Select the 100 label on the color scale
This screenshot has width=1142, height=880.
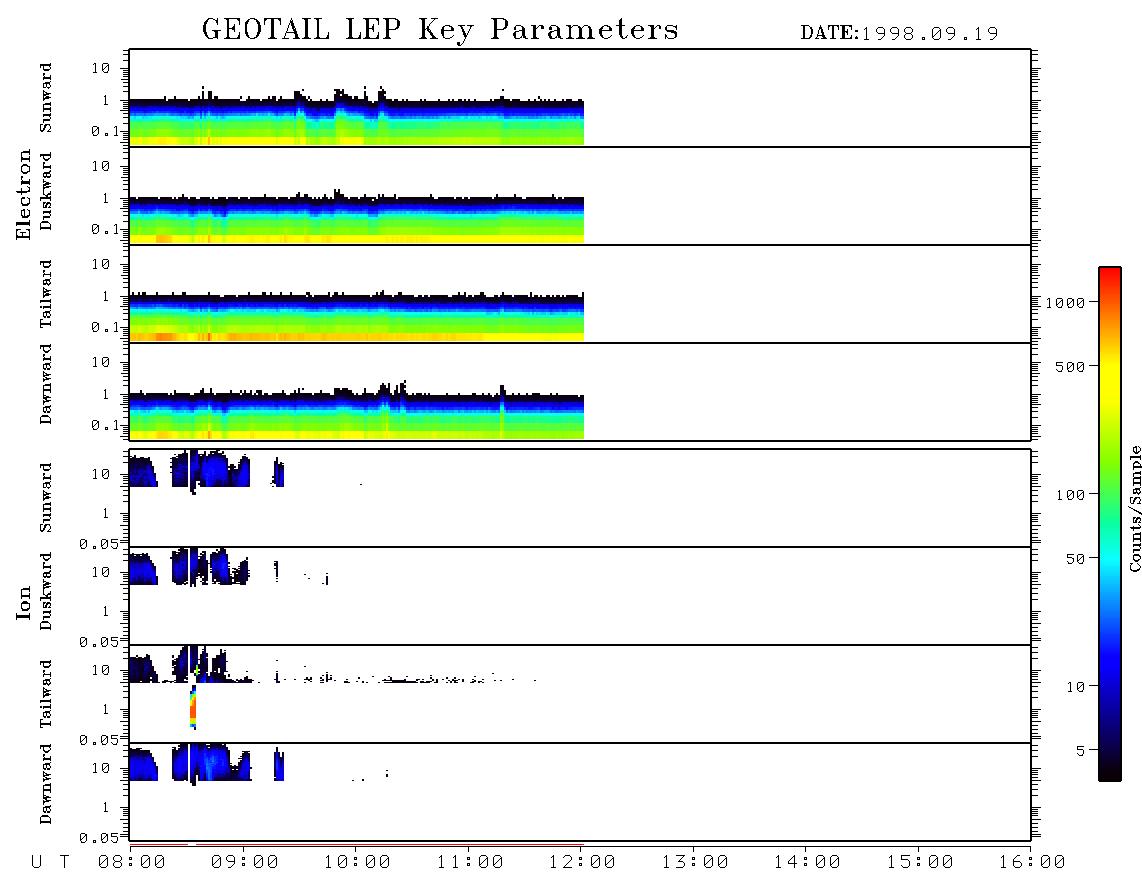1071,495
